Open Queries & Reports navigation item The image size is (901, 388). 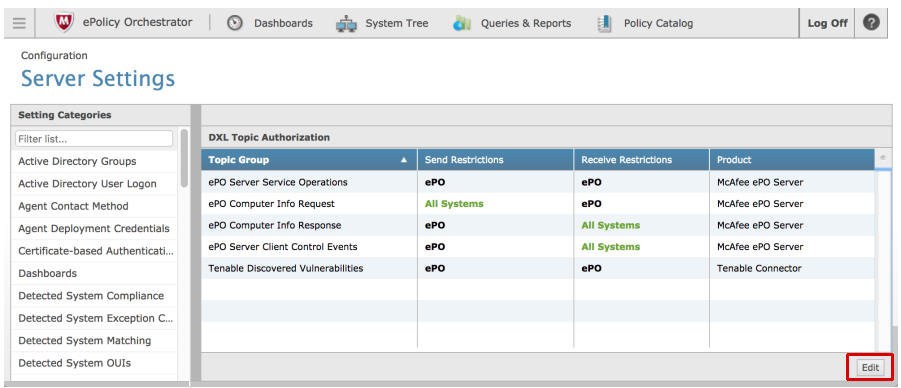526,24
